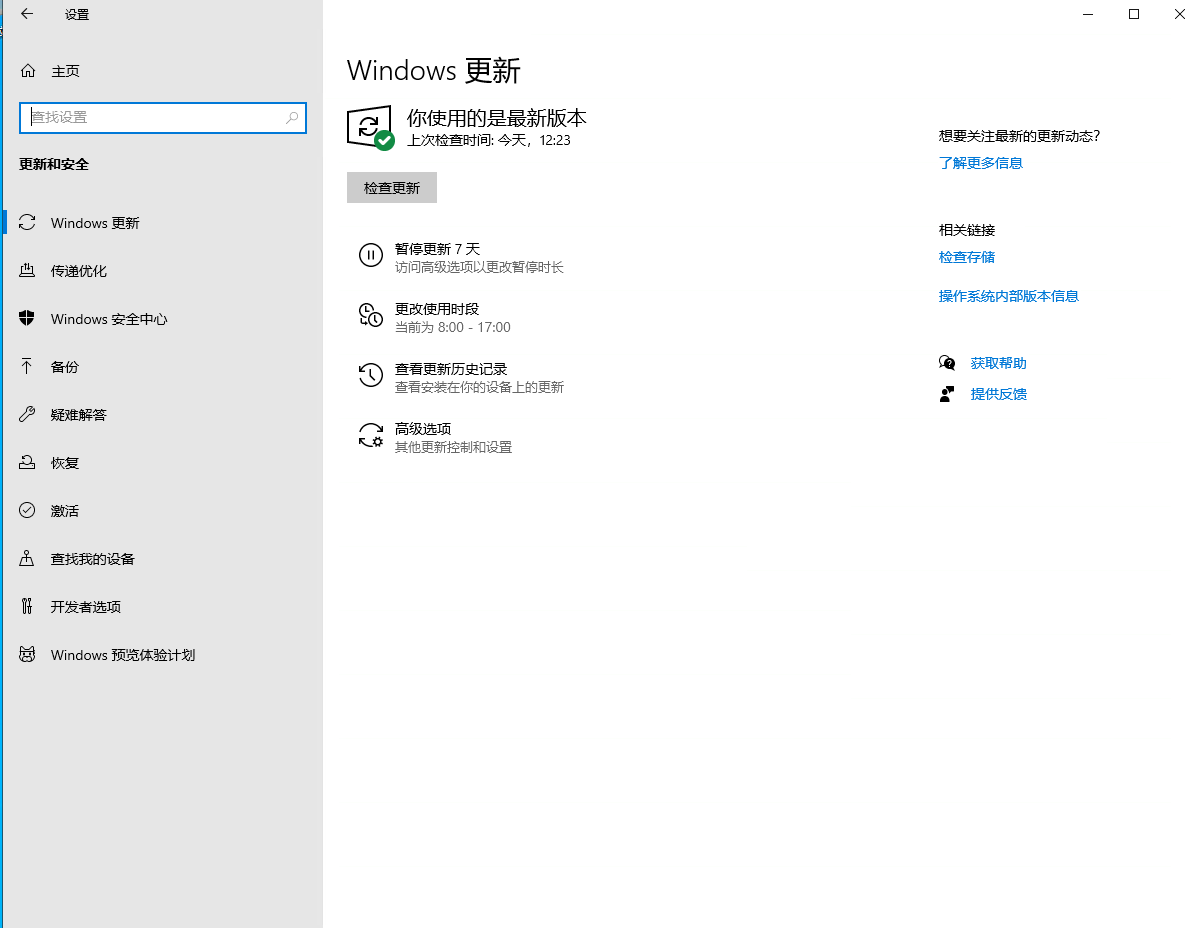1202x928 pixels.
Task: Maximize the 设置 window
Action: coord(1134,14)
